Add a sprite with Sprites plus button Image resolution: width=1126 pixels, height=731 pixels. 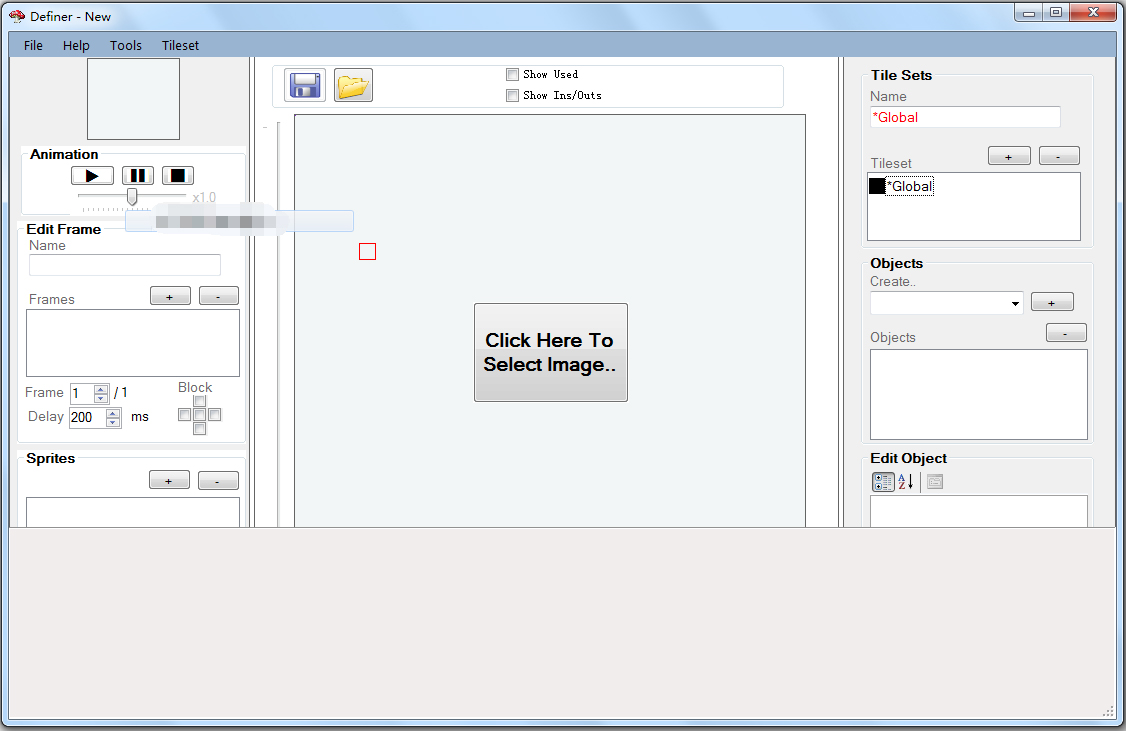click(x=169, y=480)
